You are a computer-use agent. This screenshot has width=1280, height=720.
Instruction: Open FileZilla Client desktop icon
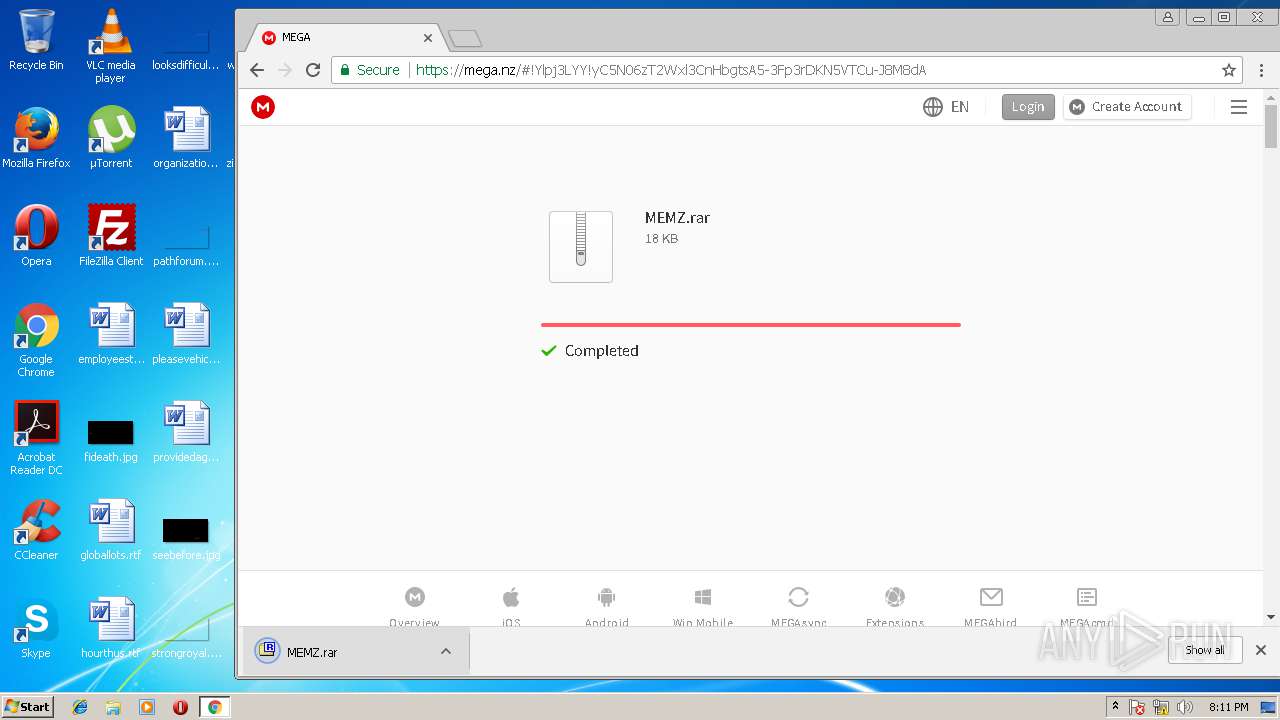coord(110,236)
